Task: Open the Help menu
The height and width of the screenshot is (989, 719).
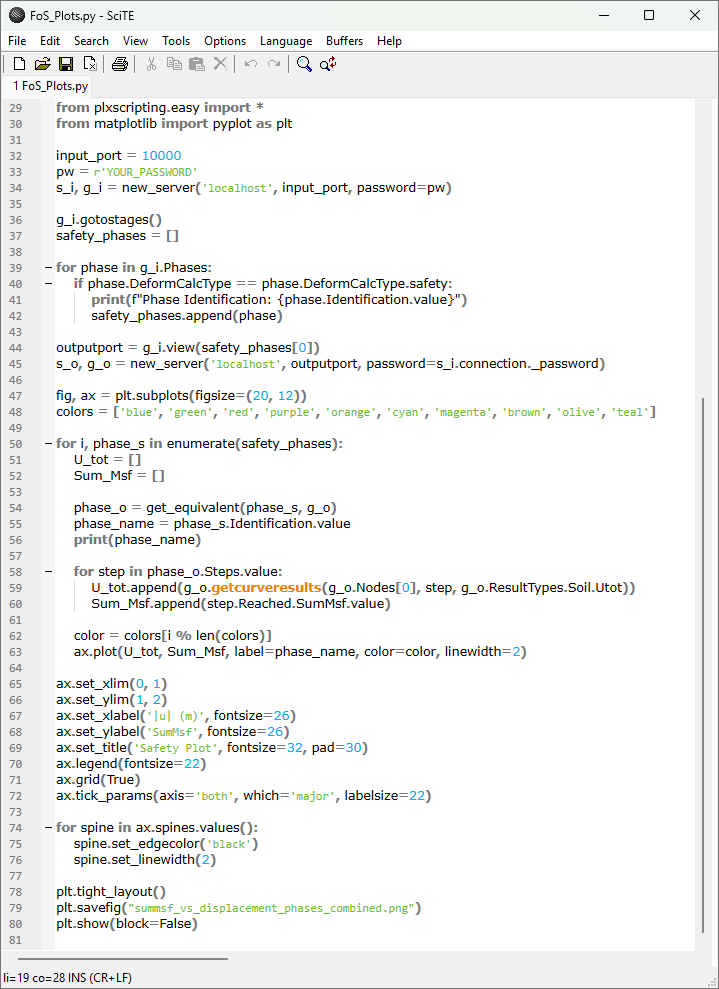Action: pyautogui.click(x=389, y=40)
